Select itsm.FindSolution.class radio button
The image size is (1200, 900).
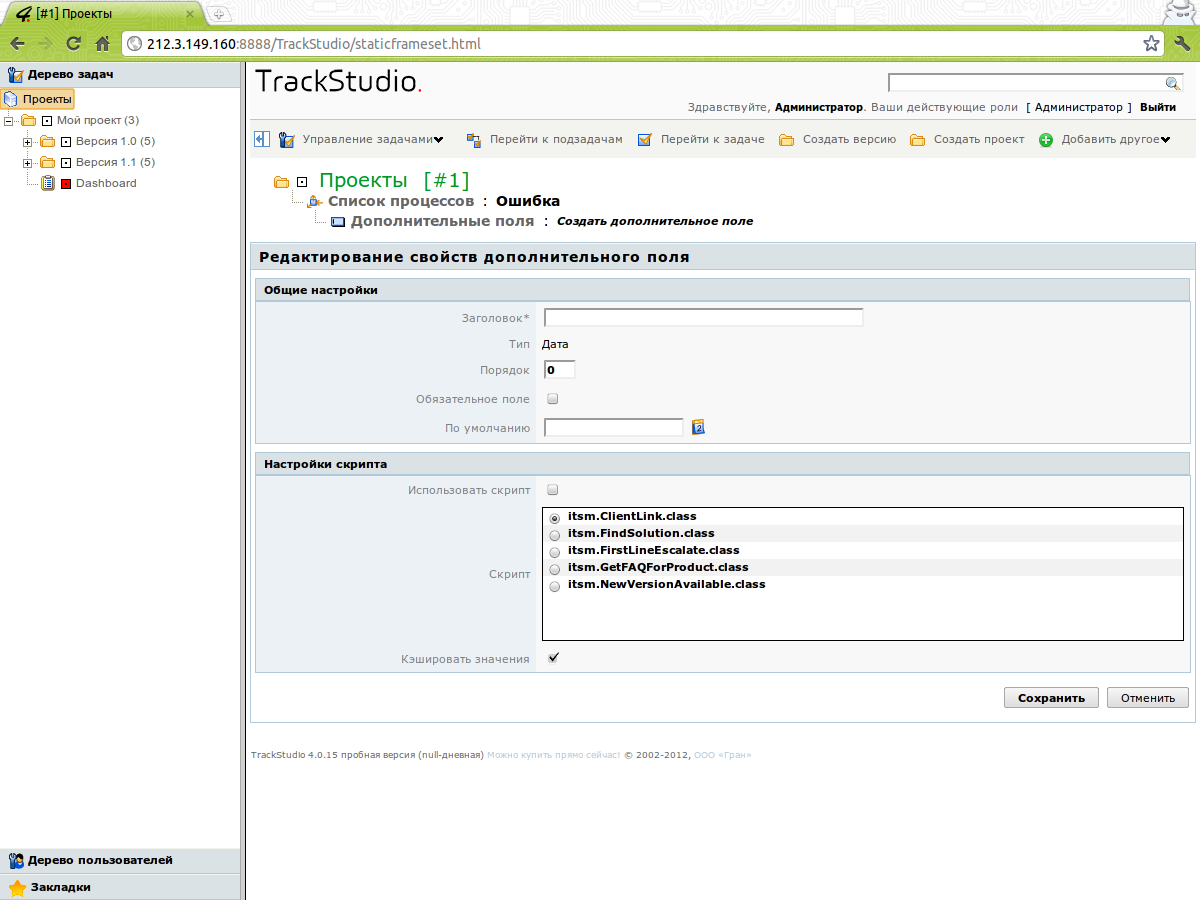click(x=555, y=535)
